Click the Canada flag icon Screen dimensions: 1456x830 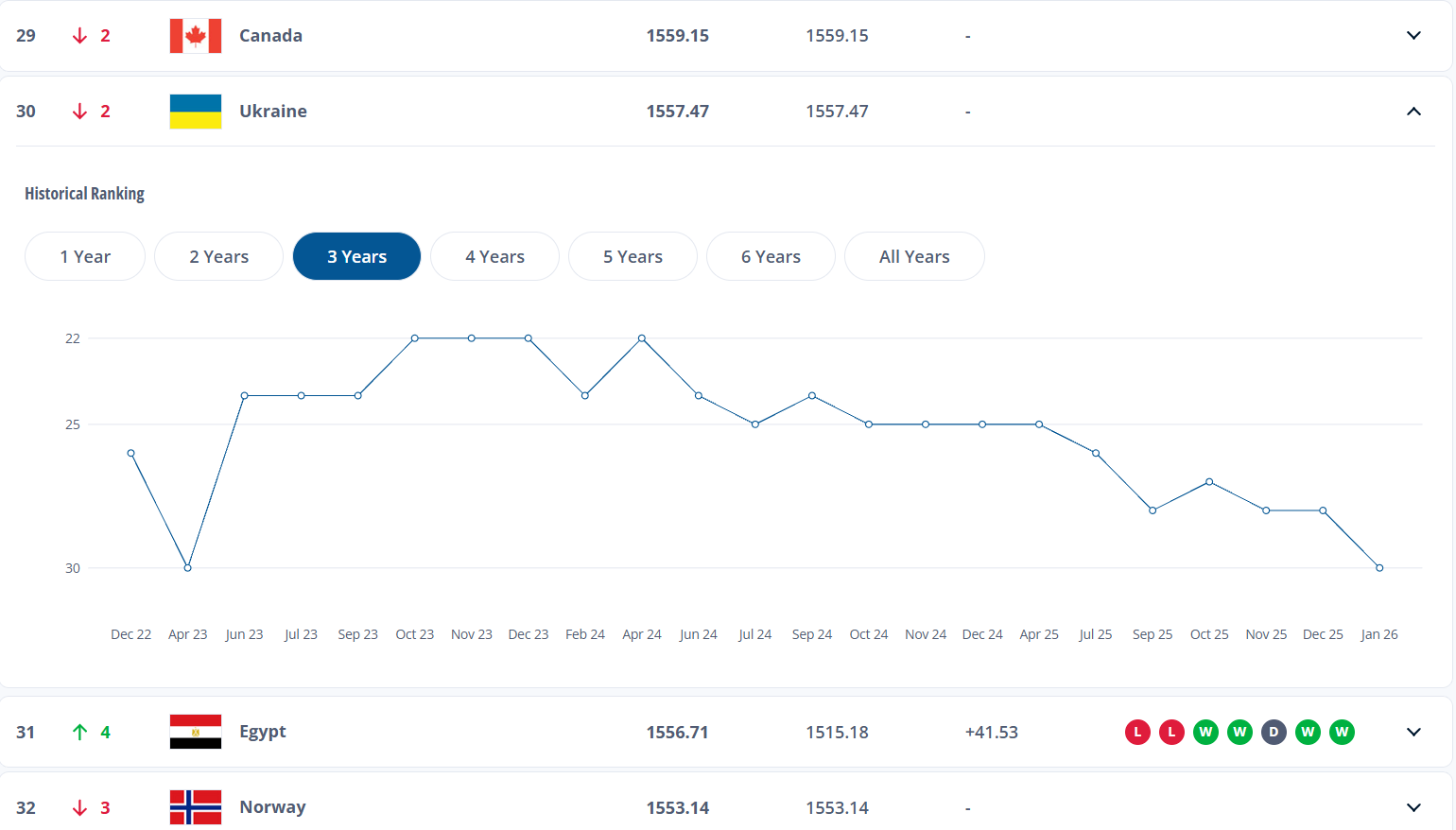(x=196, y=36)
